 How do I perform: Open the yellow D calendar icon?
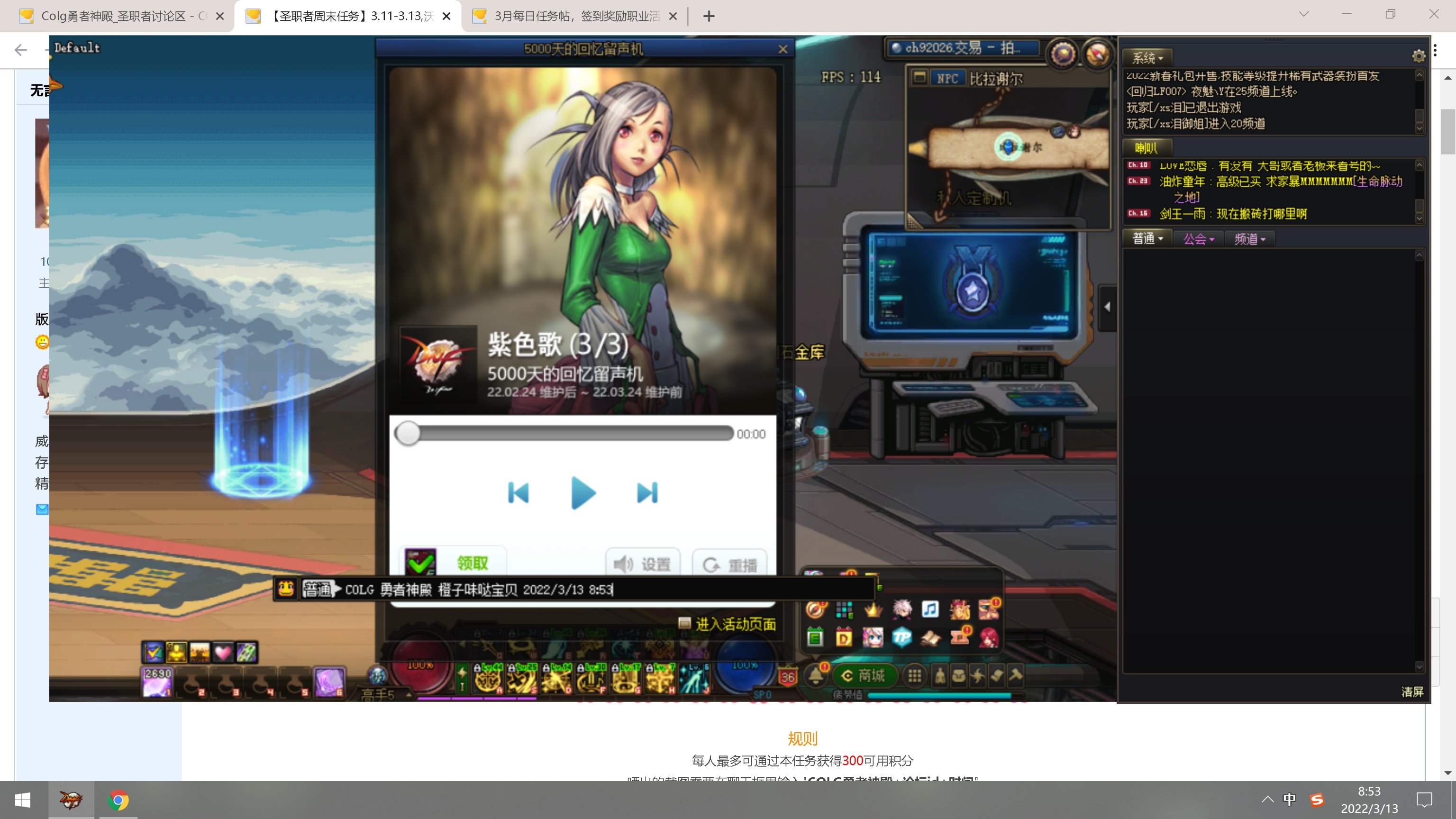(x=844, y=638)
